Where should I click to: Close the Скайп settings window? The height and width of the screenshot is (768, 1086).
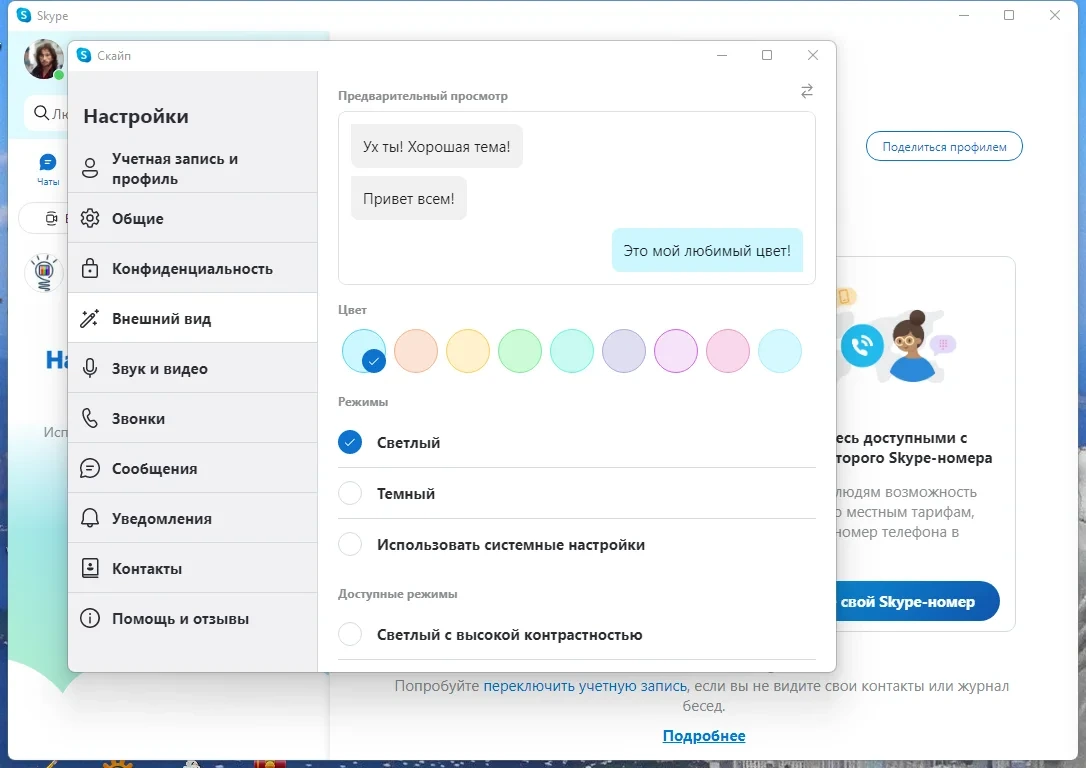click(813, 55)
